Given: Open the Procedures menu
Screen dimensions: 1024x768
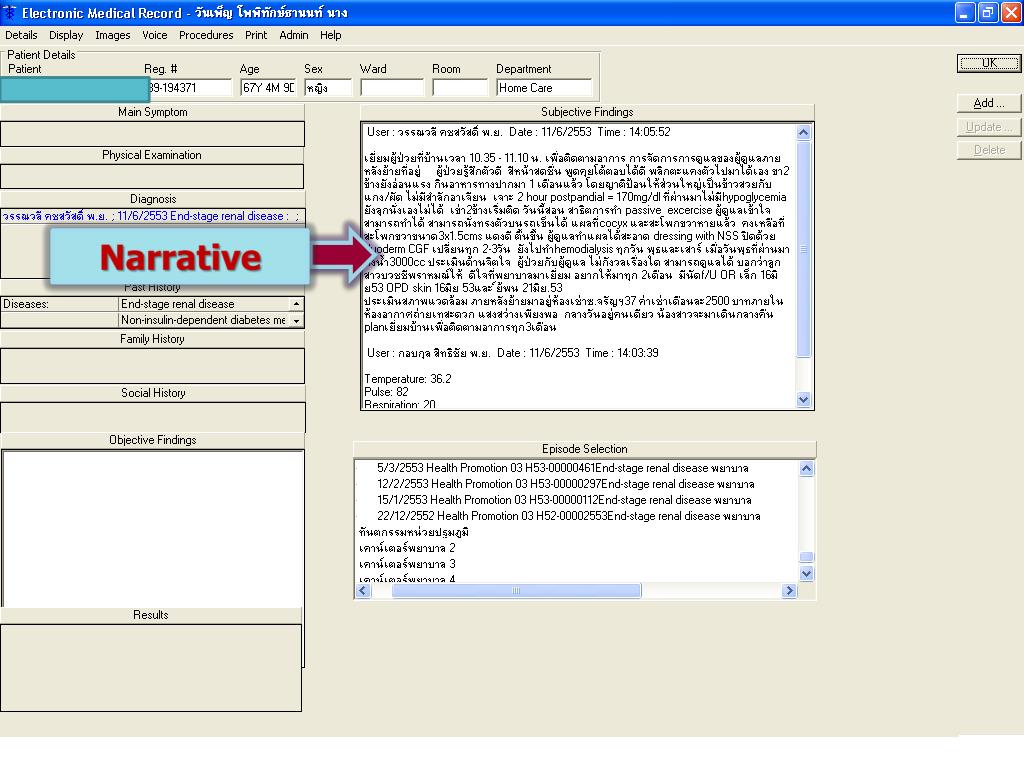Looking at the screenshot, I should pos(206,35).
